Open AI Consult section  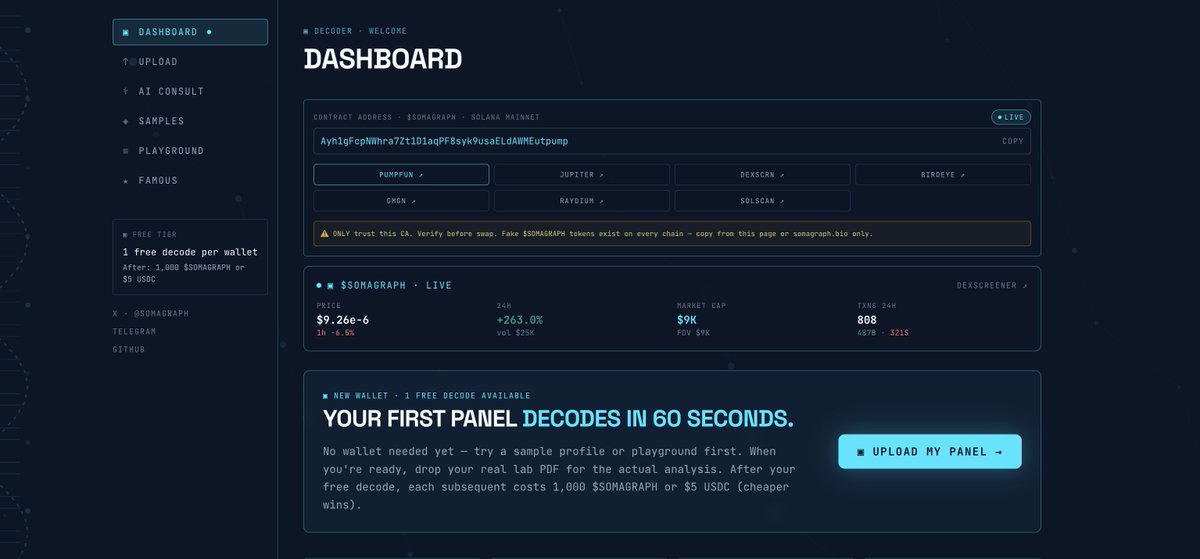pyautogui.click(x=190, y=91)
